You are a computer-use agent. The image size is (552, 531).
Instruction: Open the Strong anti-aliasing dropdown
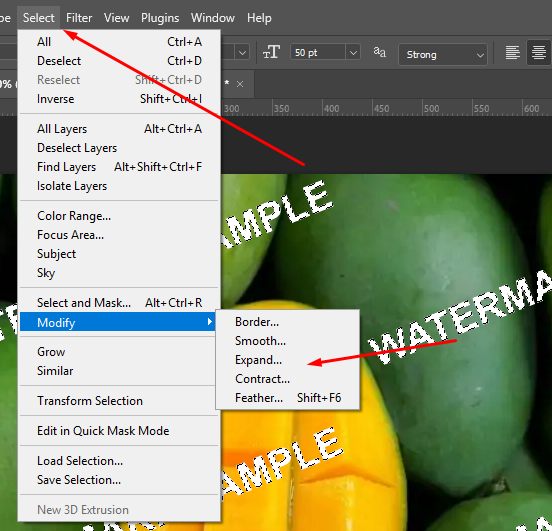tap(443, 55)
